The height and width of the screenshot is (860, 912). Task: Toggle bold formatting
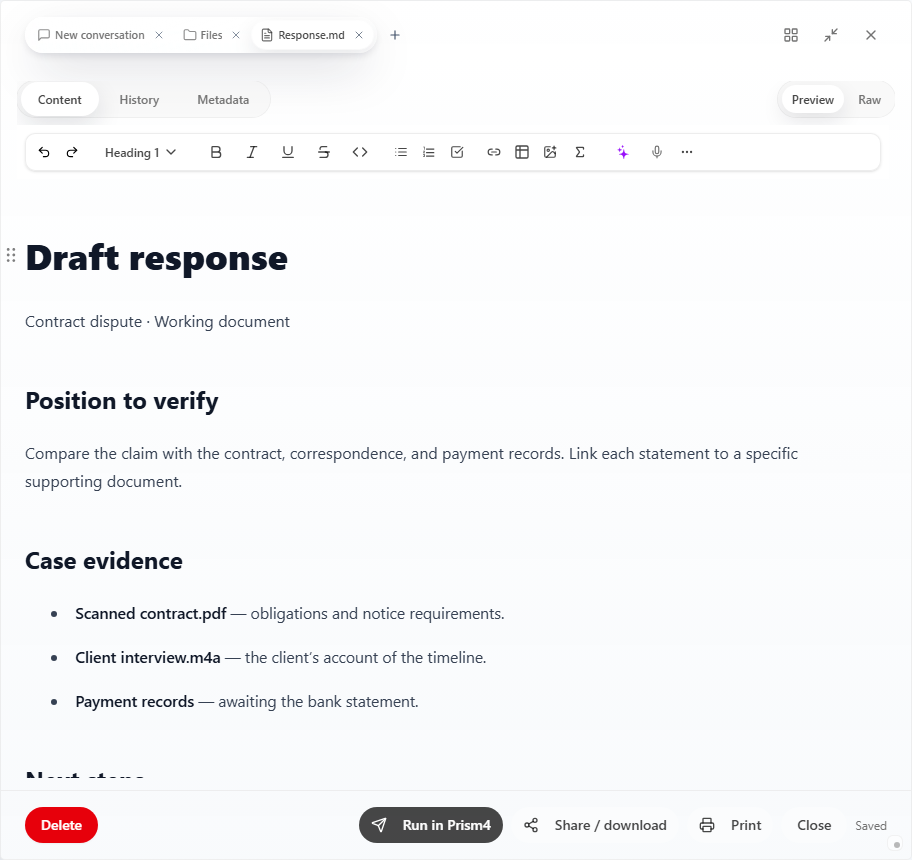(216, 152)
